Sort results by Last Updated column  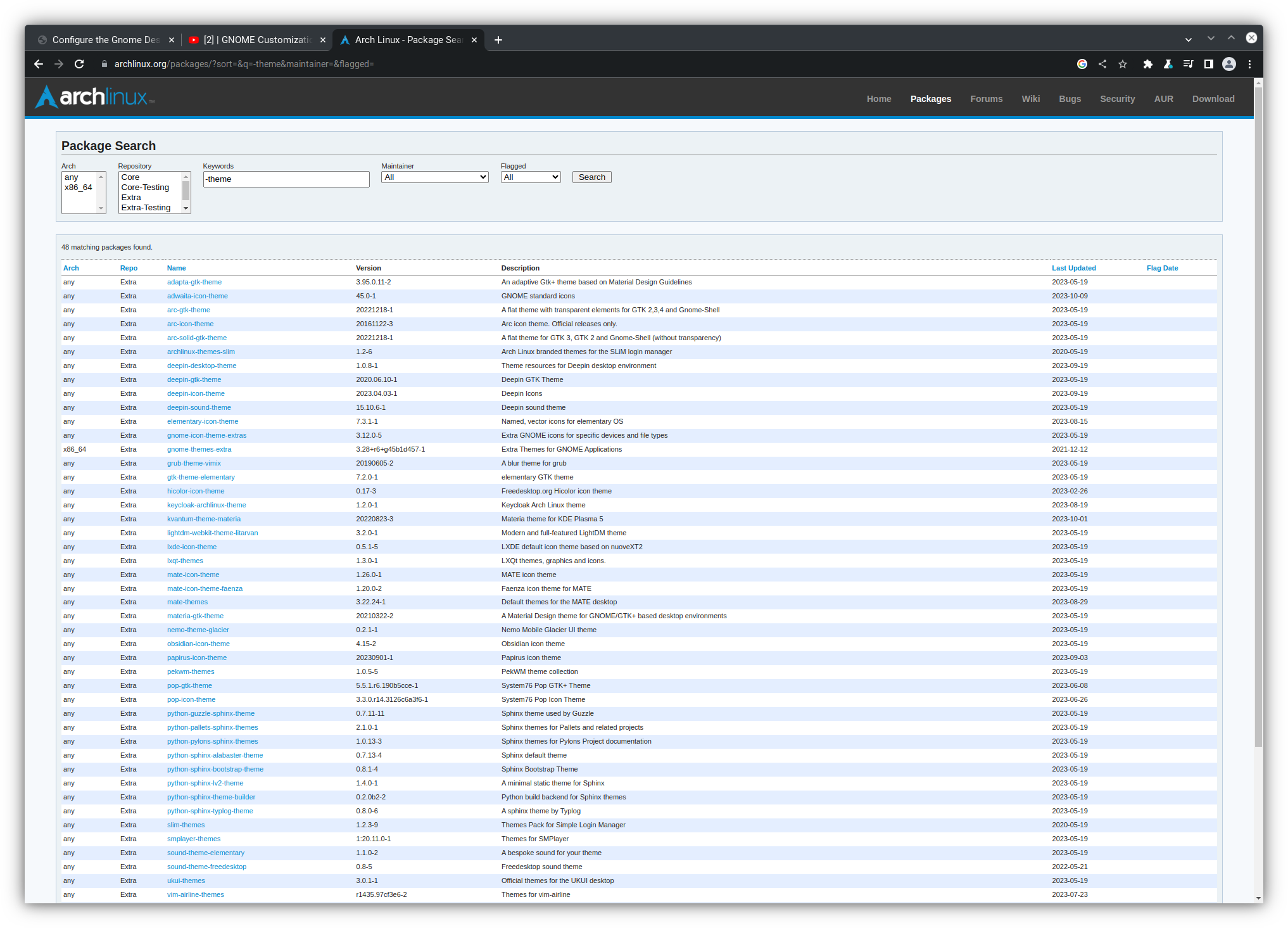click(x=1074, y=268)
